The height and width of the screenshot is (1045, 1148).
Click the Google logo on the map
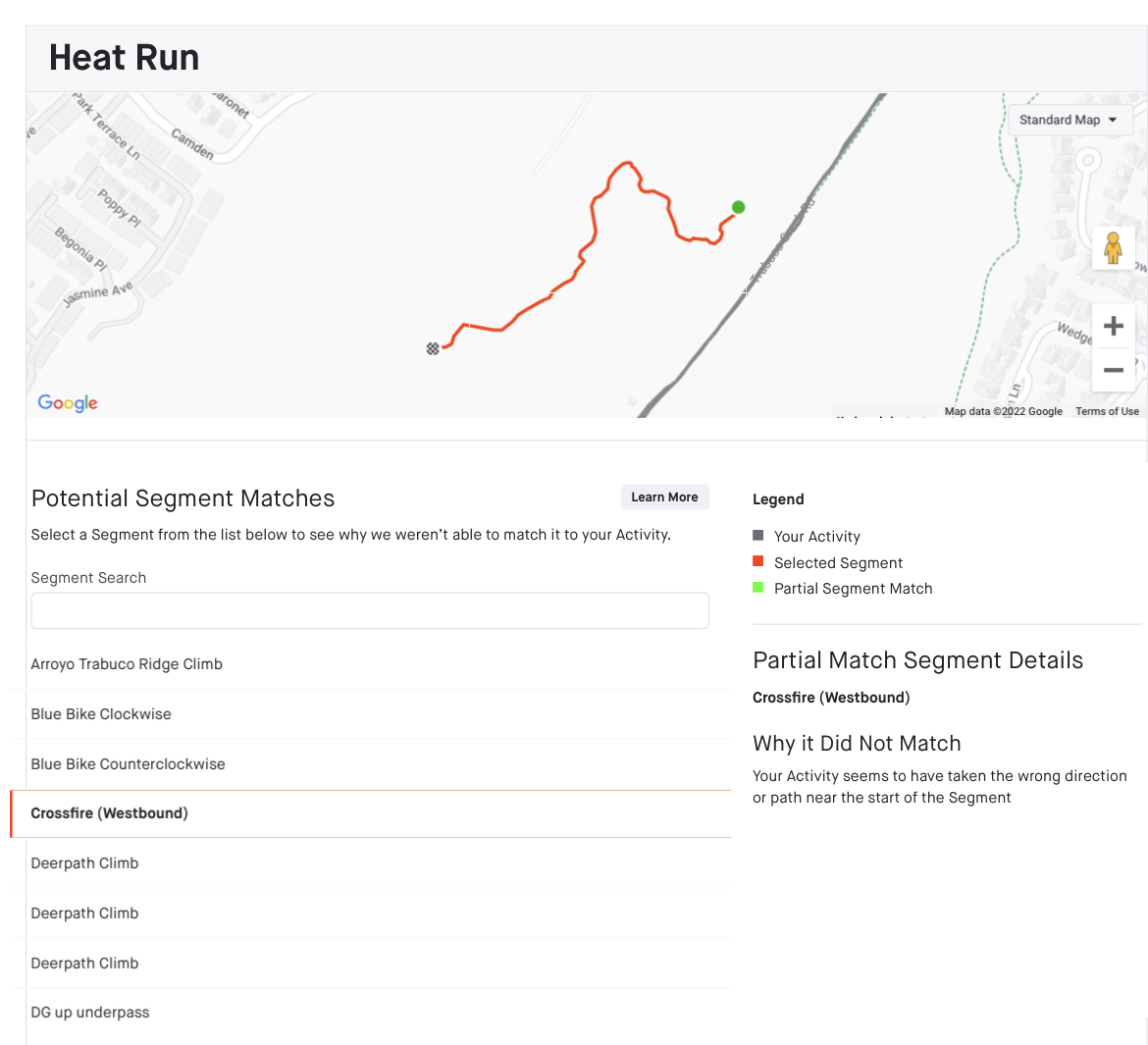67,402
